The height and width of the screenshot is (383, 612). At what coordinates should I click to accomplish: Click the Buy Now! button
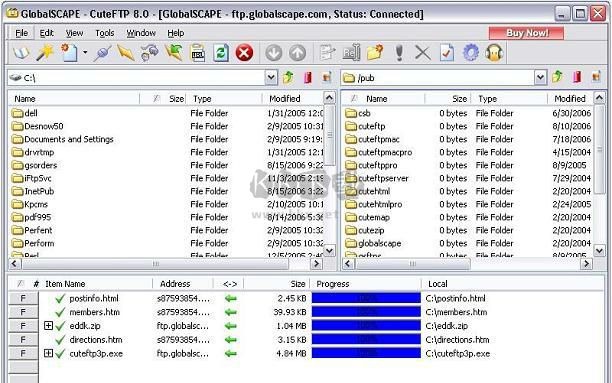point(527,33)
